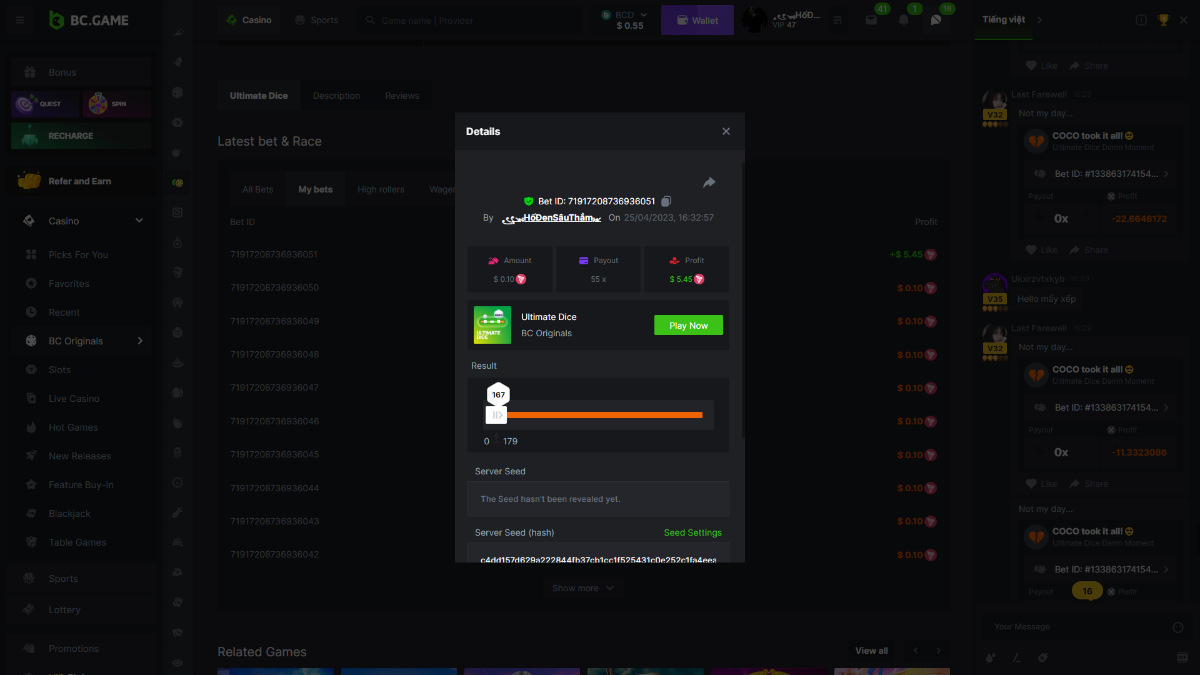The image size is (1200, 675).
Task: Click the dice result slider handle
Action: (x=497, y=414)
